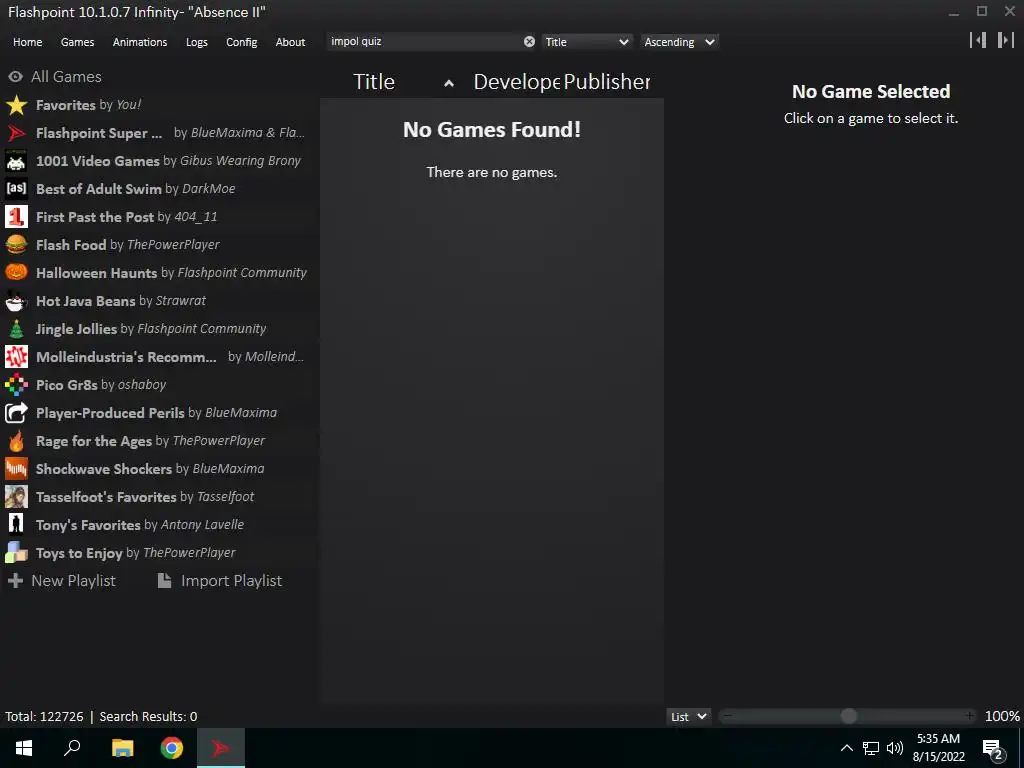Click the Flashpoint icon in the taskbar
The height and width of the screenshot is (768, 1024).
click(221, 748)
